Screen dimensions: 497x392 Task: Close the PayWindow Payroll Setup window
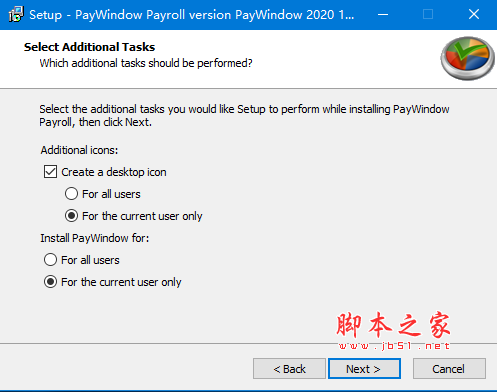[x=474, y=14]
